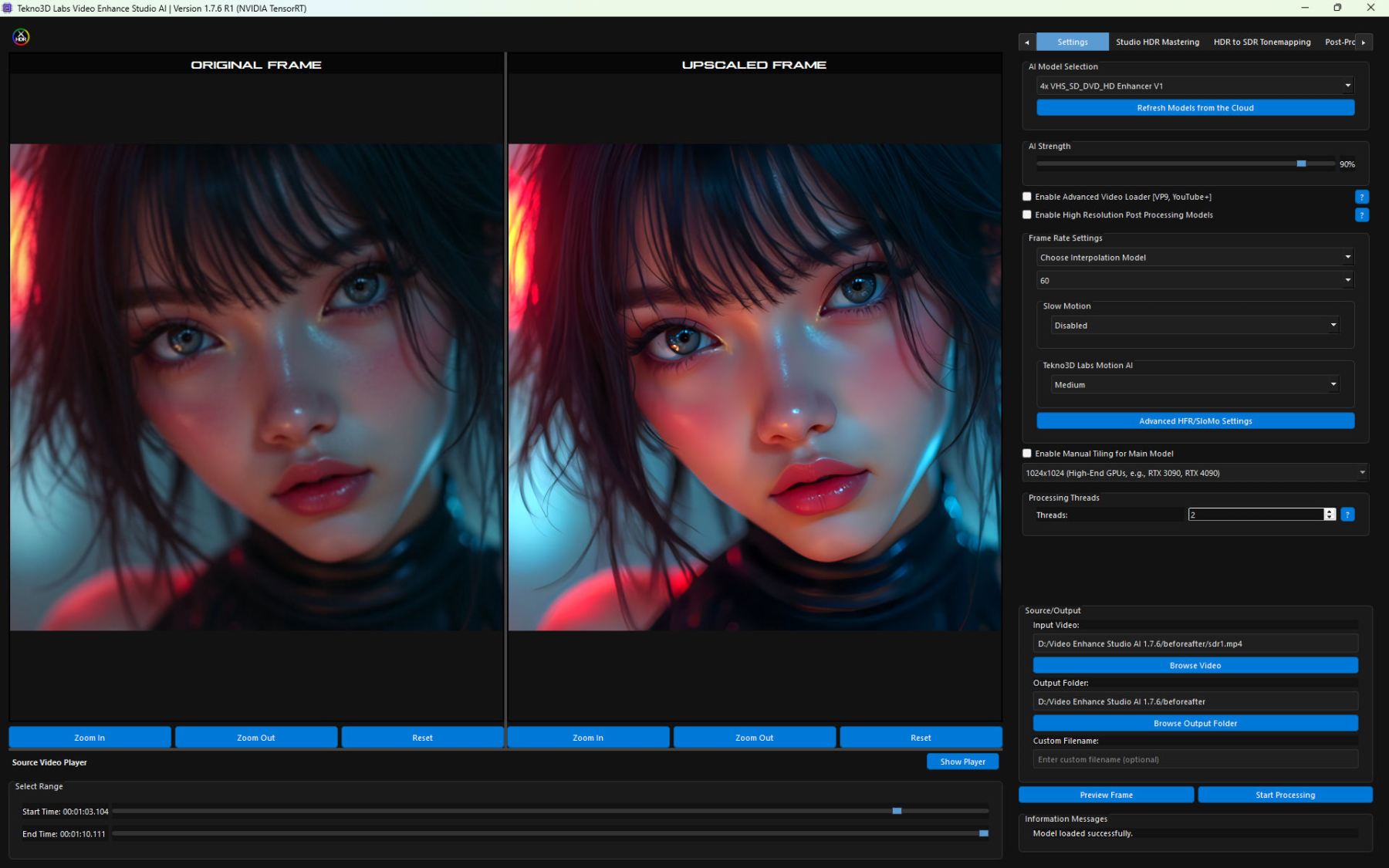Reset the upscaled frame view
This screenshot has height=868, width=1389.
921,738
